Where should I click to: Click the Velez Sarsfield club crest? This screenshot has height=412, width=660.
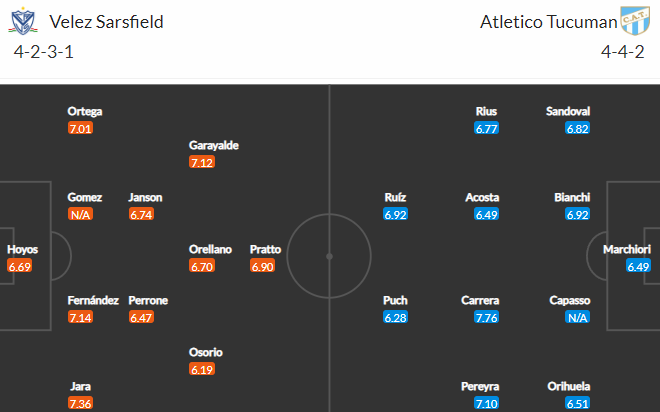[23, 21]
